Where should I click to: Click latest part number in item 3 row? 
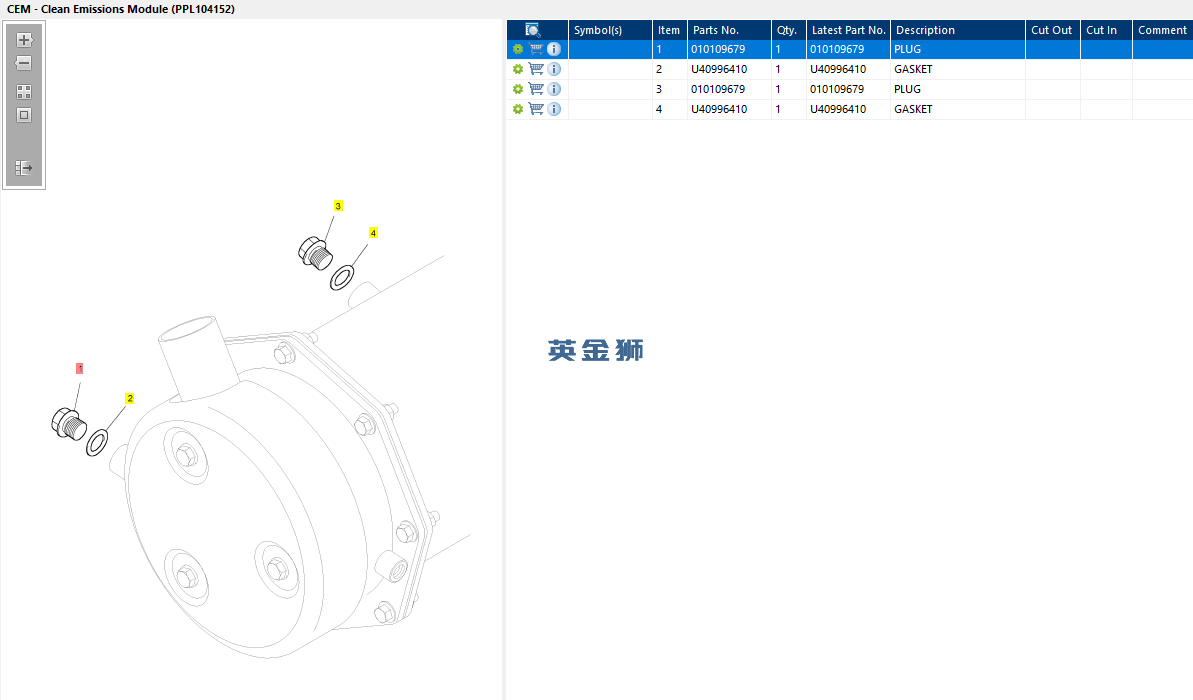[x=837, y=89]
